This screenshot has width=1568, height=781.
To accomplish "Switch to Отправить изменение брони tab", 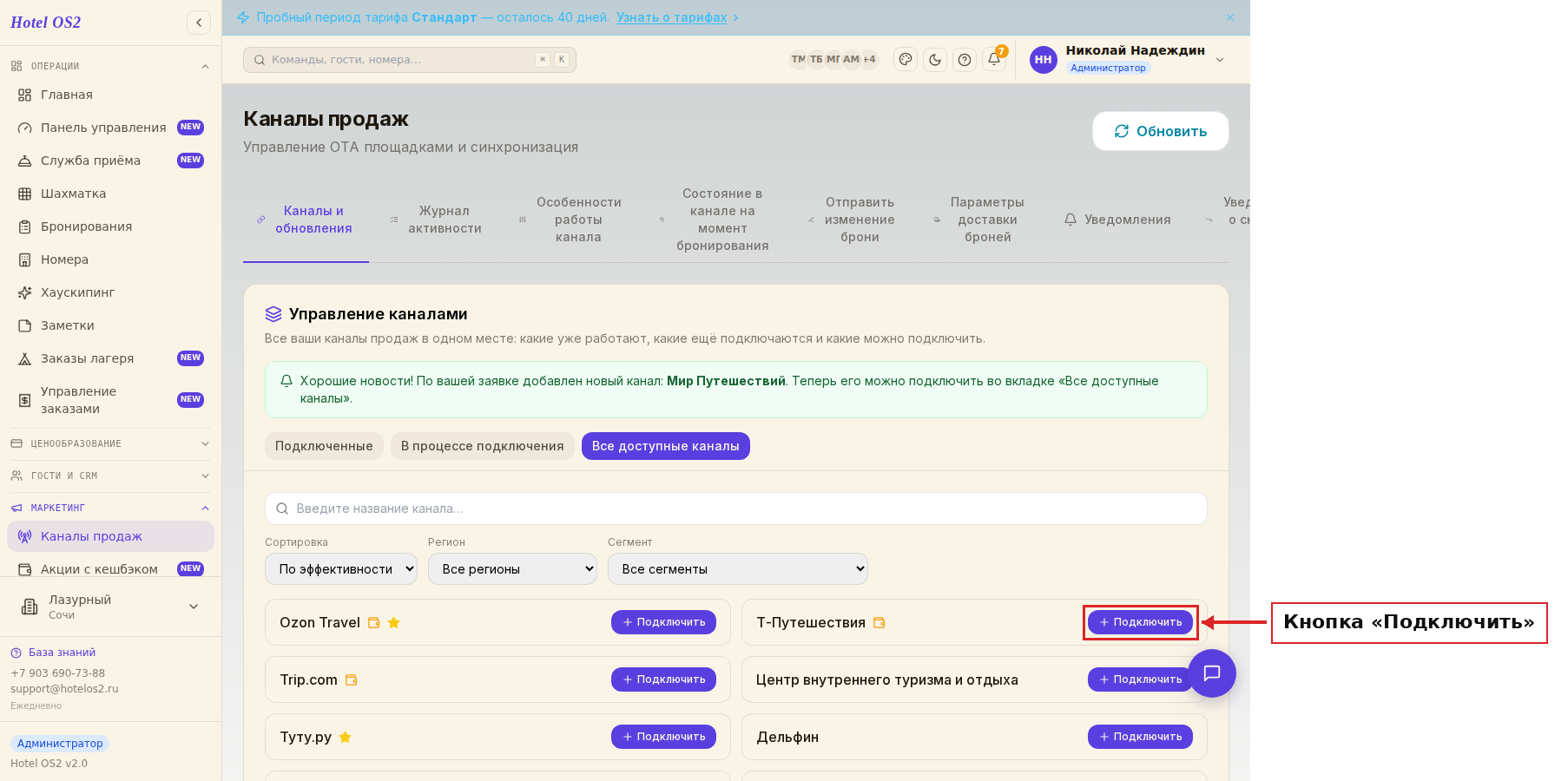I will (853, 220).
